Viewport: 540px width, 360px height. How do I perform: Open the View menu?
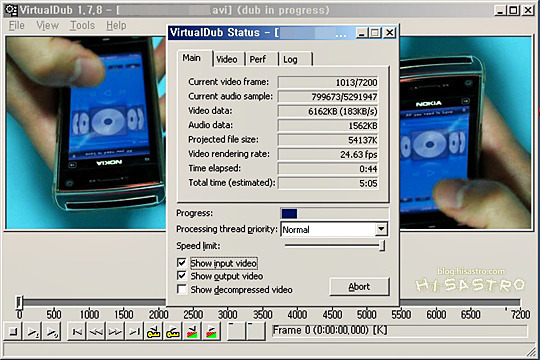coord(48,25)
